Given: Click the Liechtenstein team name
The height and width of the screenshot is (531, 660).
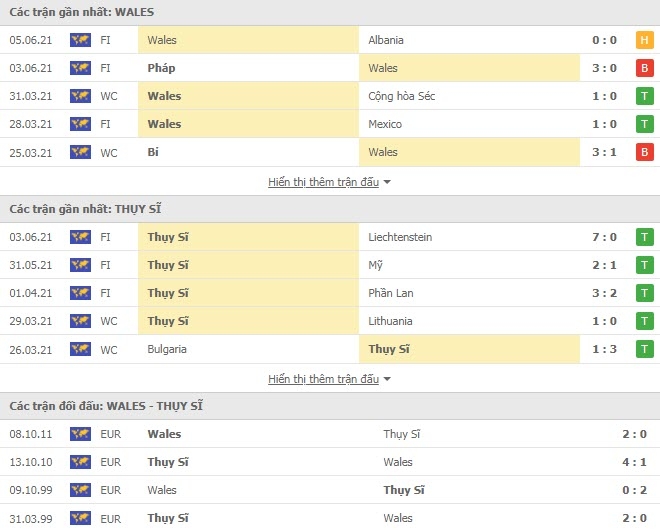Looking at the screenshot, I should [401, 237].
